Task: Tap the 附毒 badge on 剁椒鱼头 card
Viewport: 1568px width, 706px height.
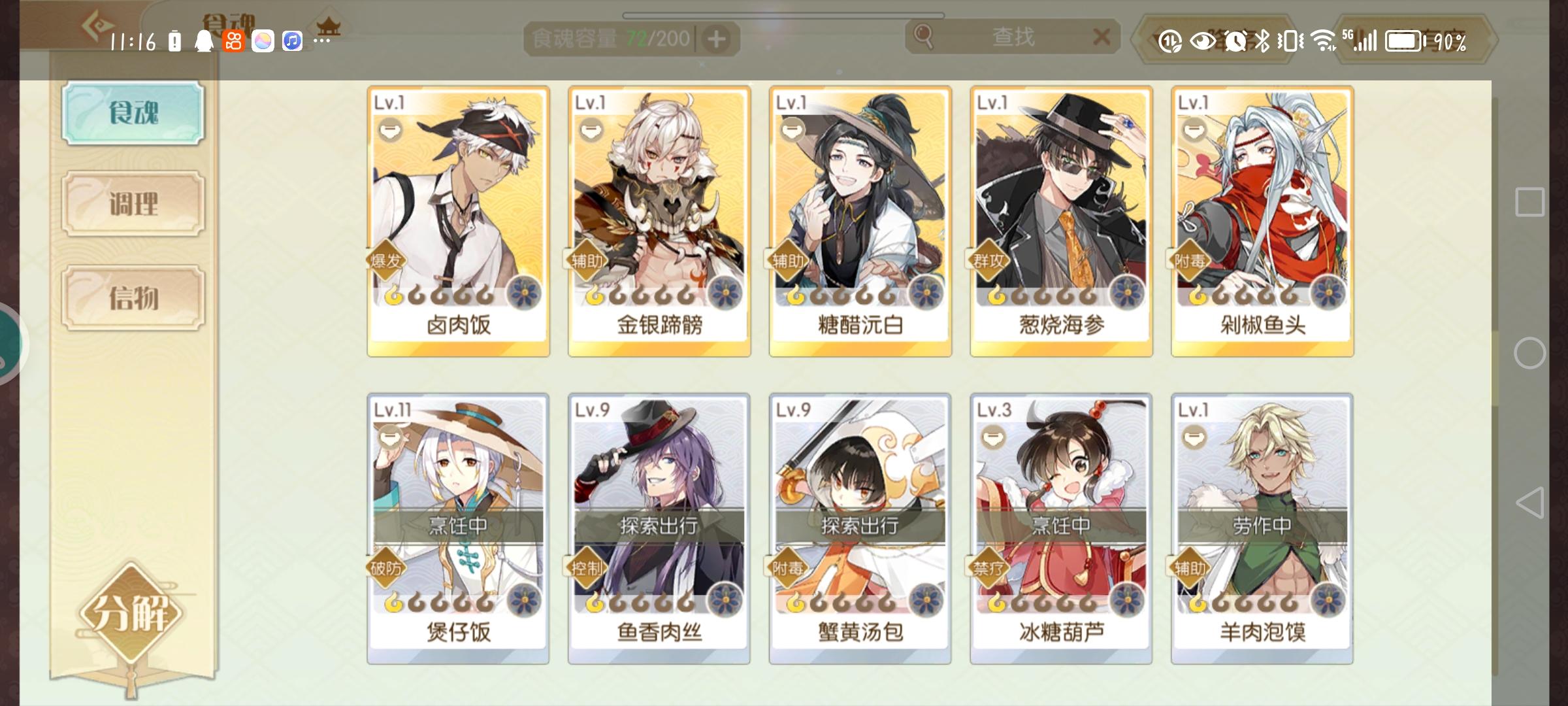Action: click(1190, 261)
